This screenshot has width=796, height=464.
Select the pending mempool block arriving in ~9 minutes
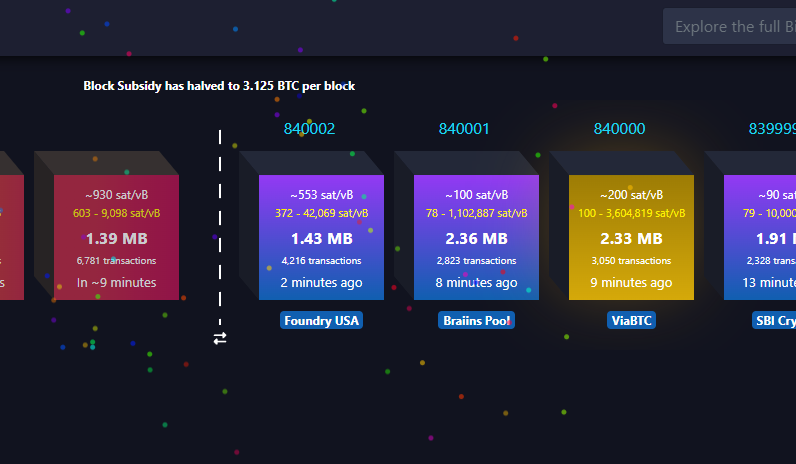pyautogui.click(x=116, y=237)
